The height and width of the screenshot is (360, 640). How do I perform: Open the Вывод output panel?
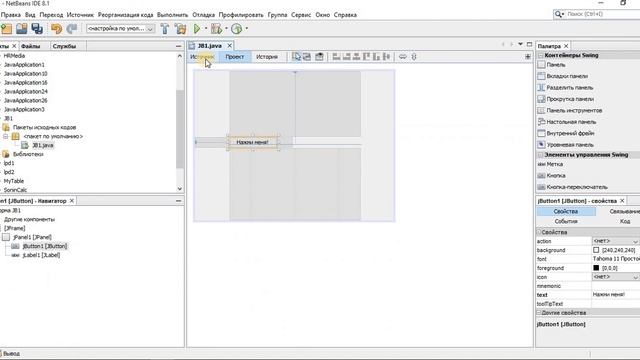[x=10, y=354]
